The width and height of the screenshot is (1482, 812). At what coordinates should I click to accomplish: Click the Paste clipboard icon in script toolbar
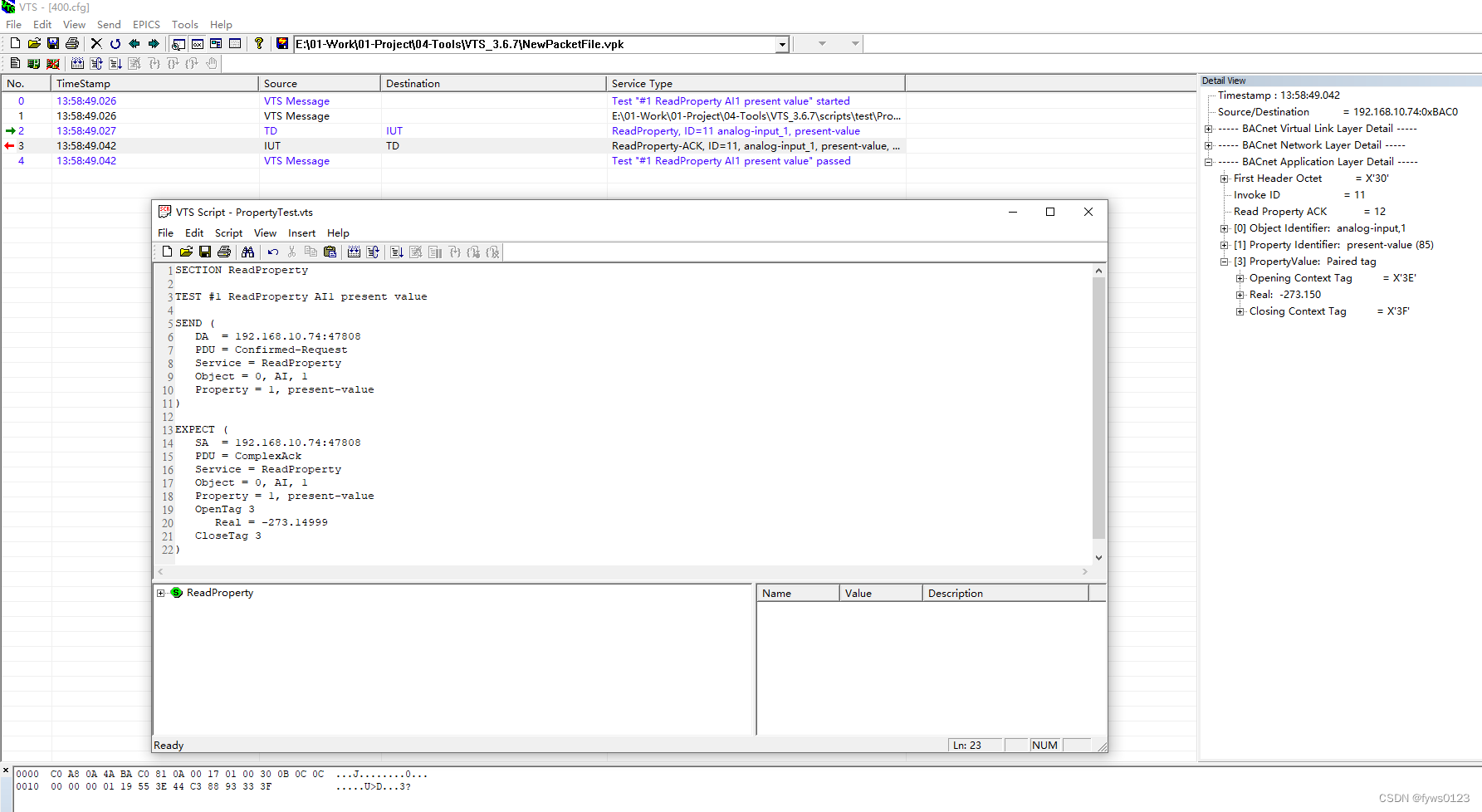(x=330, y=252)
